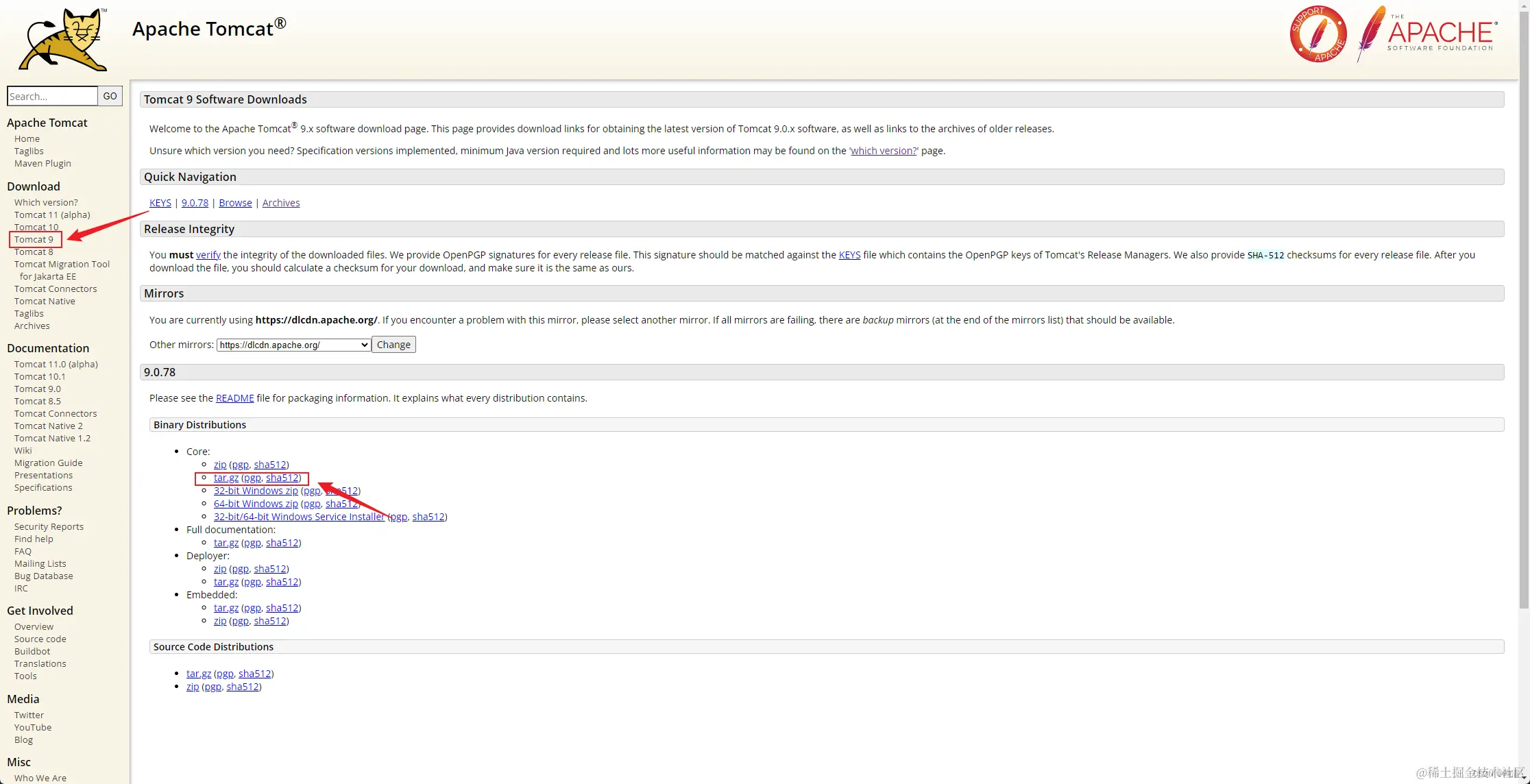Select Tomcat 9.0 under Documentation
The image size is (1530, 784).
pyautogui.click(x=38, y=389)
